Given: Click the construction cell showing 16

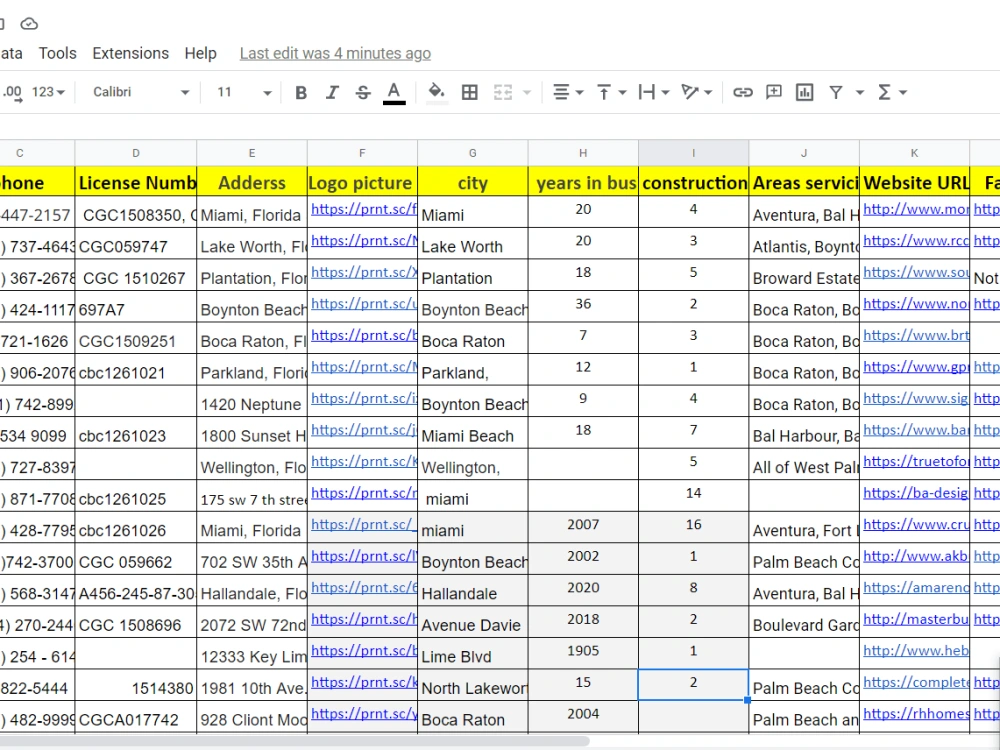Looking at the screenshot, I should click(x=693, y=527).
